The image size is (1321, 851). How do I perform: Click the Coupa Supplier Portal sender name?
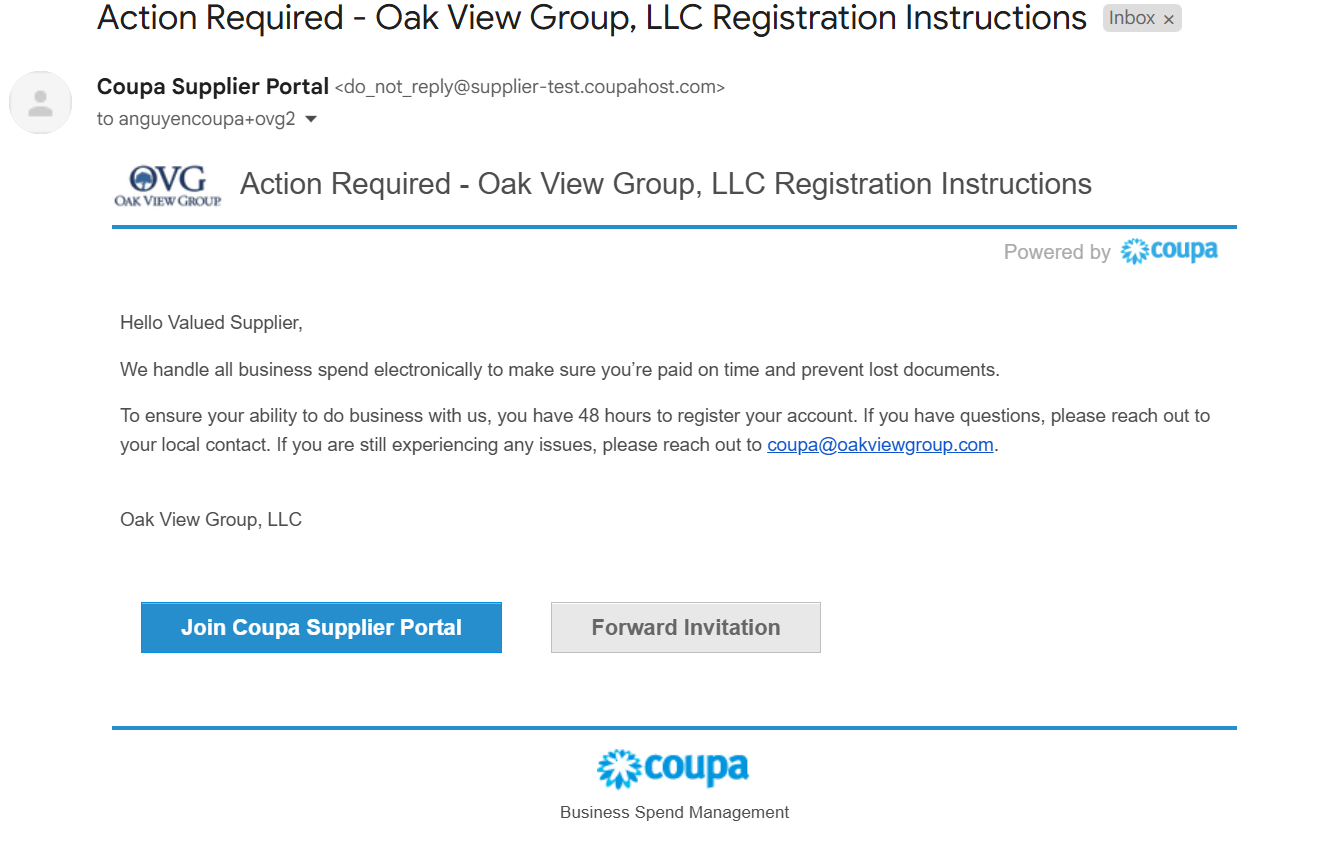(x=213, y=87)
